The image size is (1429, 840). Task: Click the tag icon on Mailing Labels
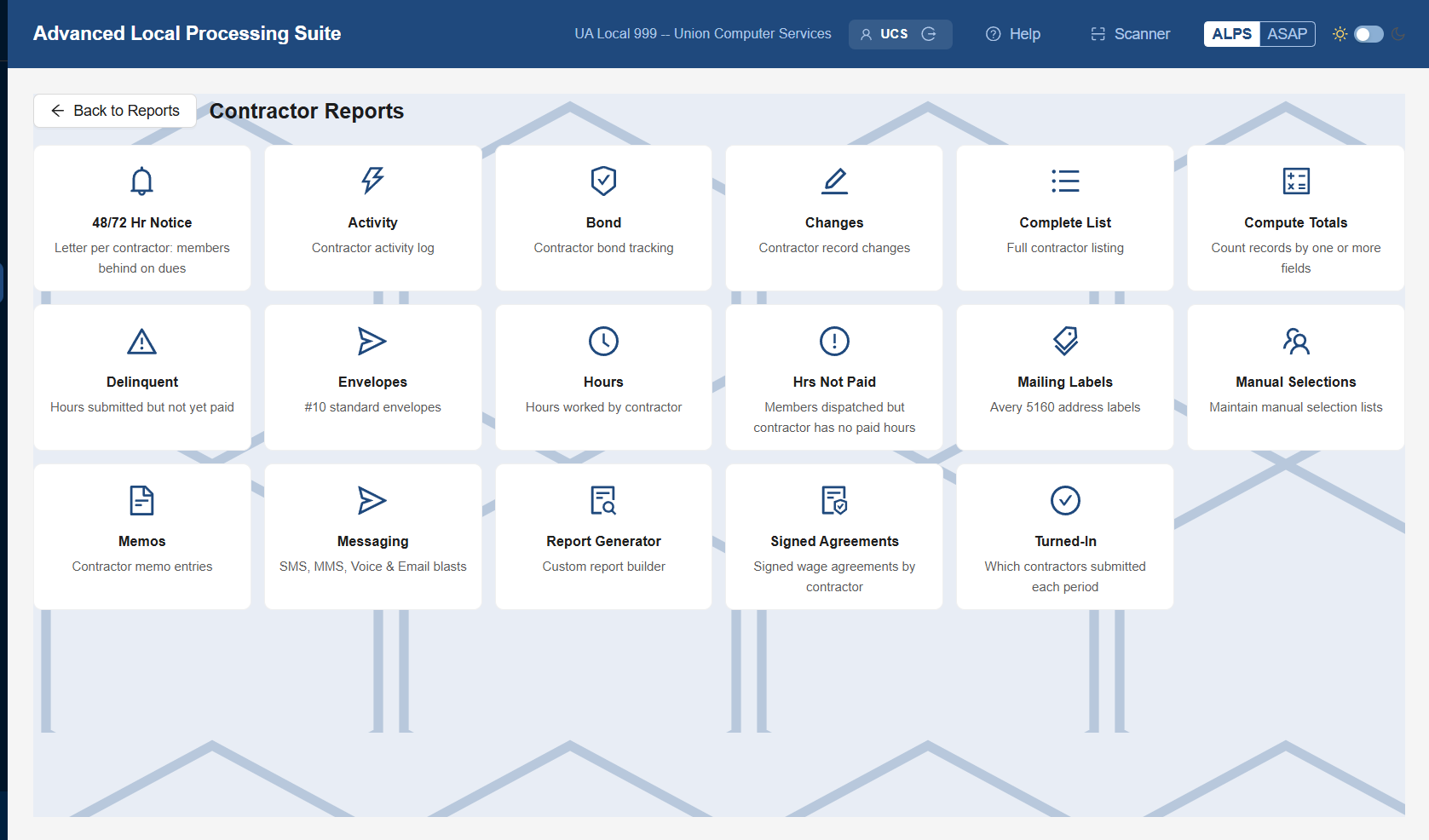pyautogui.click(x=1065, y=341)
